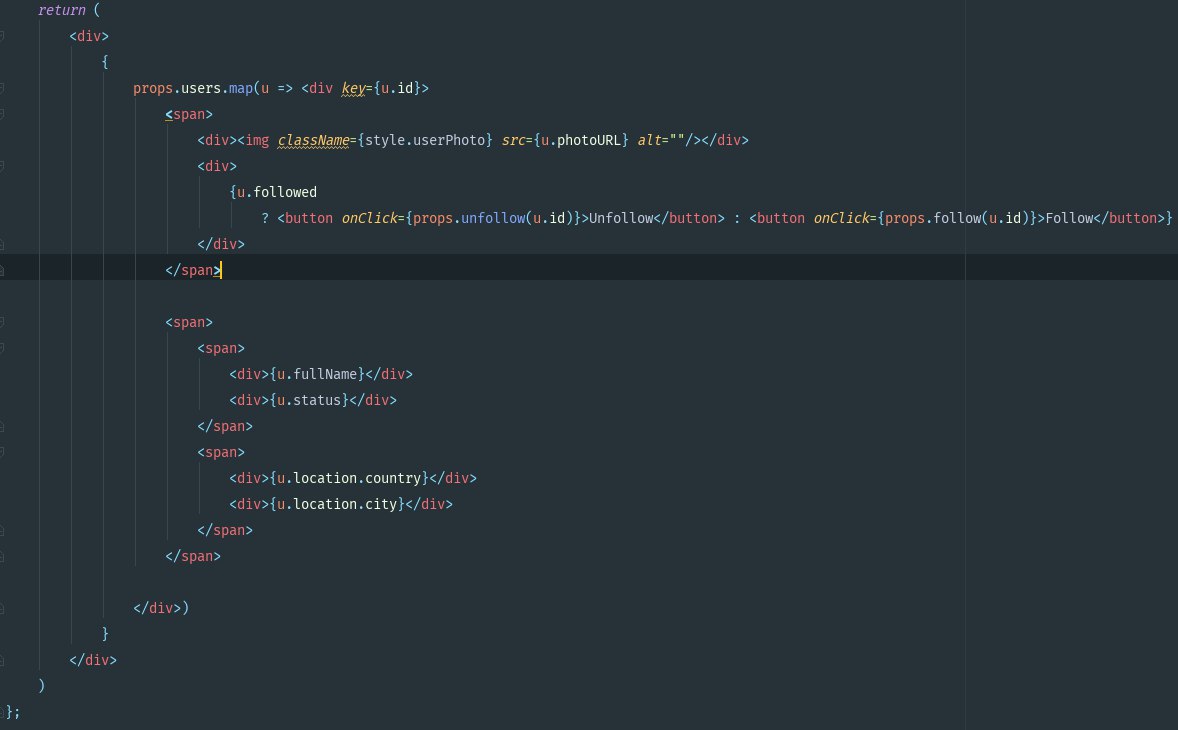Click the 'img' tag name

pyautogui.click(x=257, y=140)
